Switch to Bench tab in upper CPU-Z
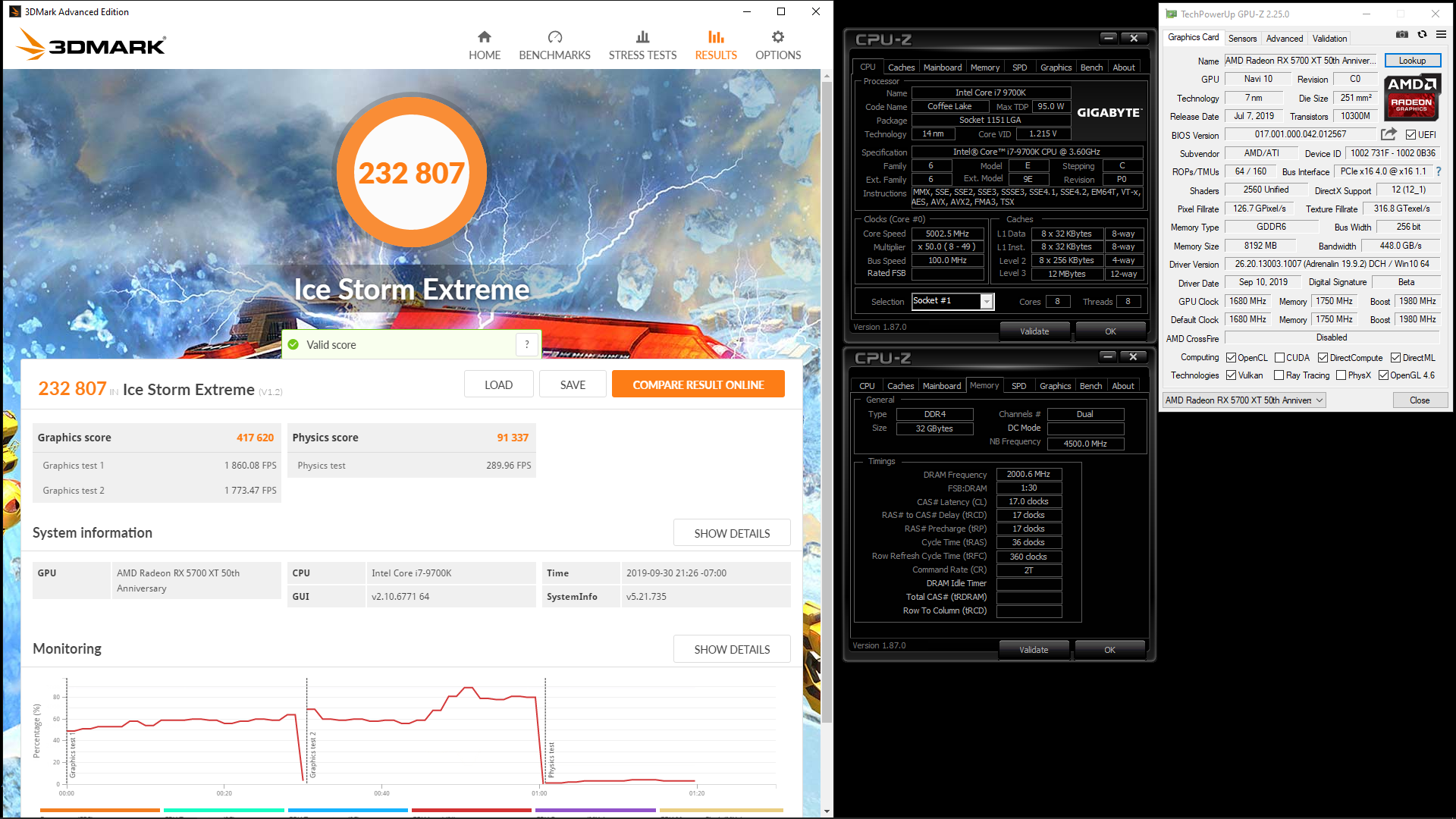This screenshot has height=819, width=1456. 1091,67
